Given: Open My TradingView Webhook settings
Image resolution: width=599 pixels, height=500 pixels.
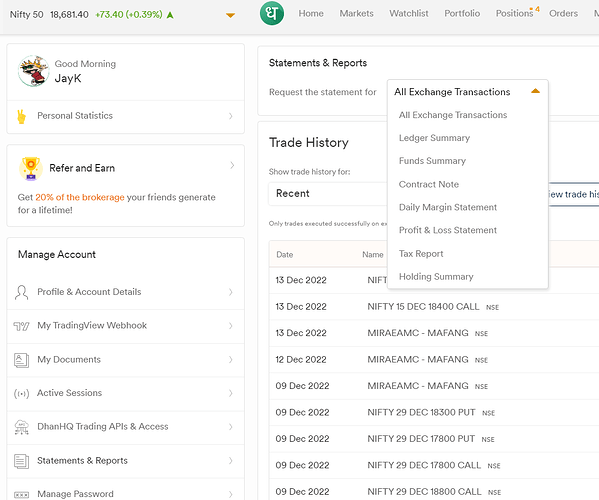Looking at the screenshot, I should [92, 325].
